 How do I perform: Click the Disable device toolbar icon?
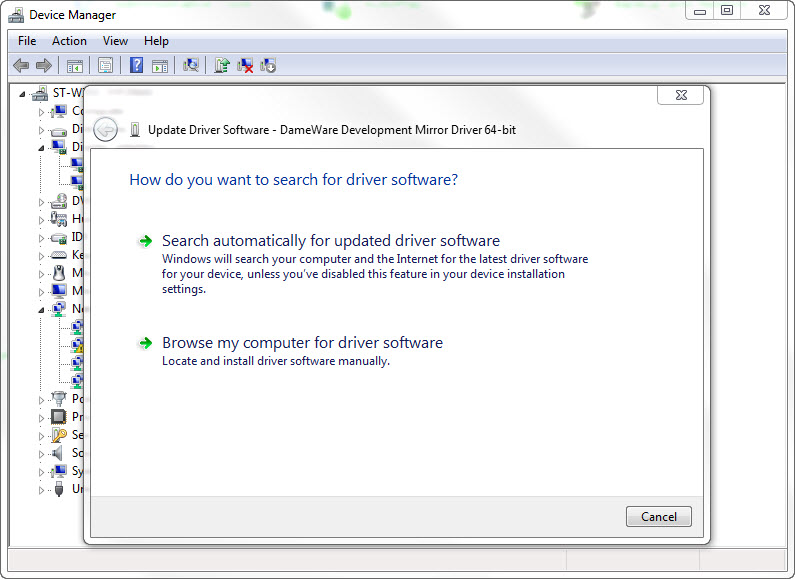[x=268, y=66]
